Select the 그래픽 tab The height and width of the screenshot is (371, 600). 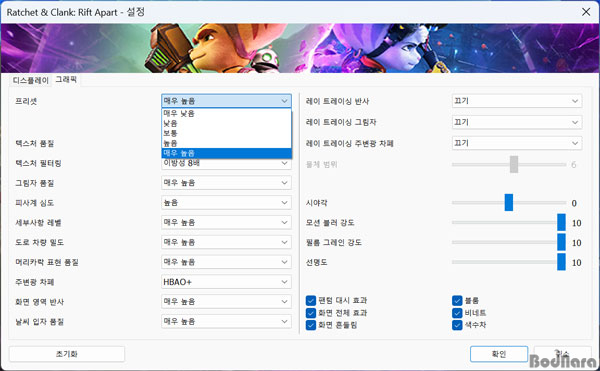(x=66, y=80)
